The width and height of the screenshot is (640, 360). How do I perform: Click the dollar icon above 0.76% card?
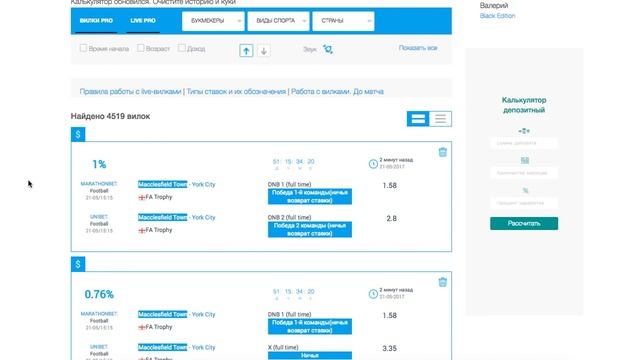click(x=78, y=264)
